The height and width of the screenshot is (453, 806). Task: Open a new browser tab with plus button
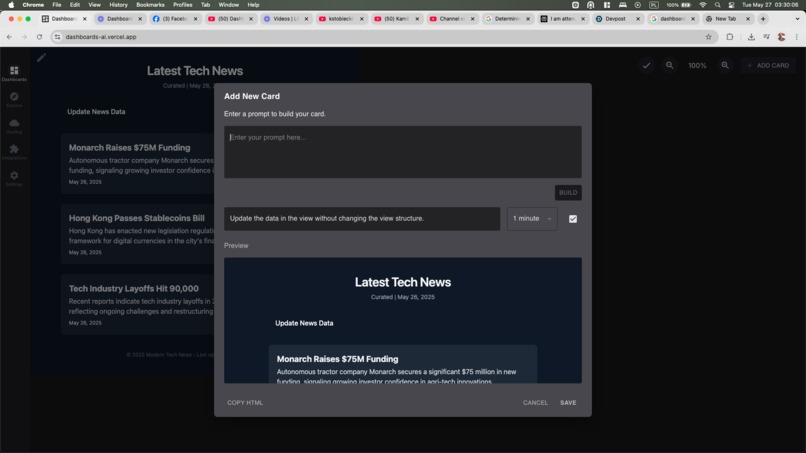pyautogui.click(x=763, y=19)
